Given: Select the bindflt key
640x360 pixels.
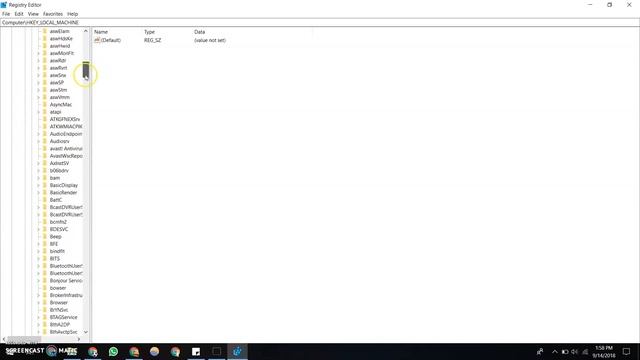Looking at the screenshot, I should pyautogui.click(x=57, y=251).
